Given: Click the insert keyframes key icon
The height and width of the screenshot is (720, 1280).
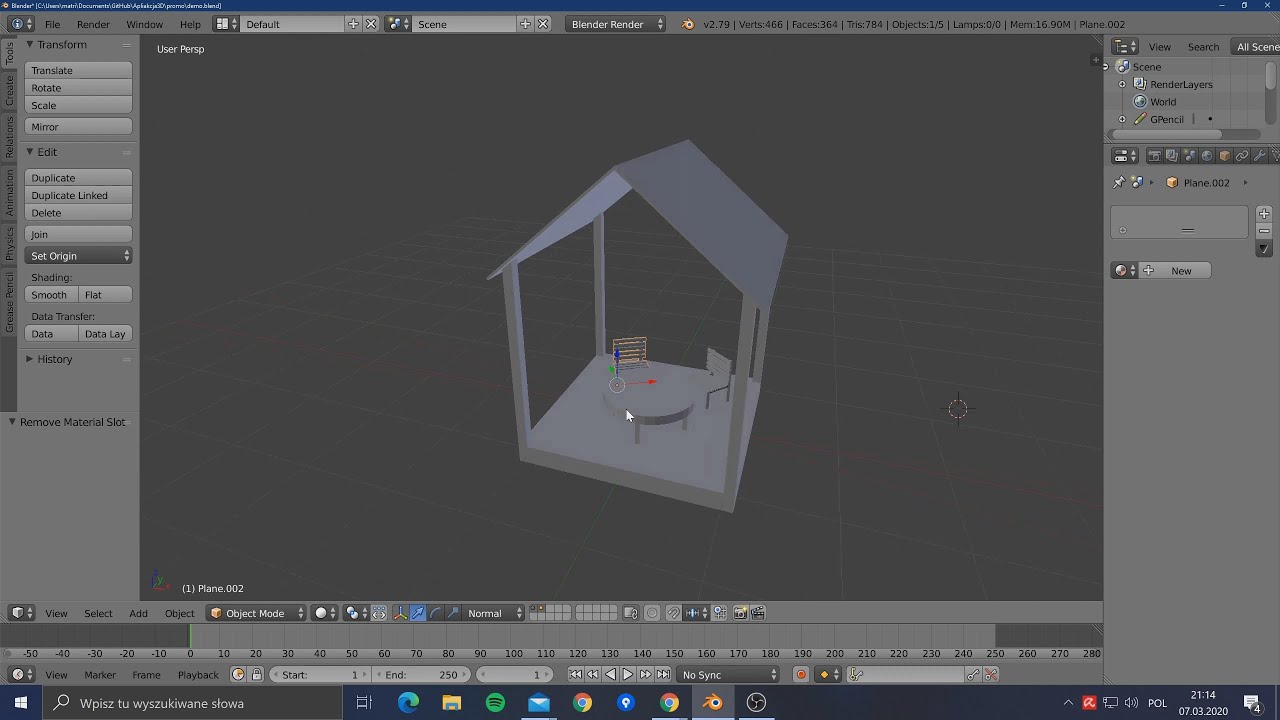Looking at the screenshot, I should click(x=973, y=675).
